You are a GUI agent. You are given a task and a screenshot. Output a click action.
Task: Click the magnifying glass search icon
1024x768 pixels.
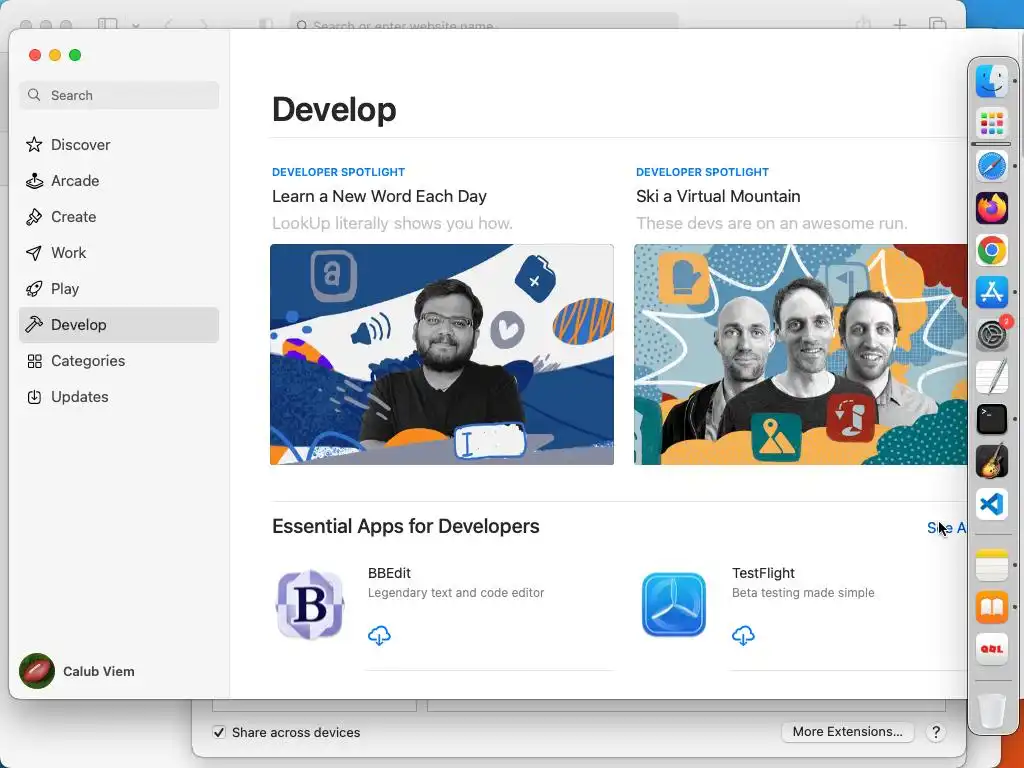pyautogui.click(x=34, y=95)
